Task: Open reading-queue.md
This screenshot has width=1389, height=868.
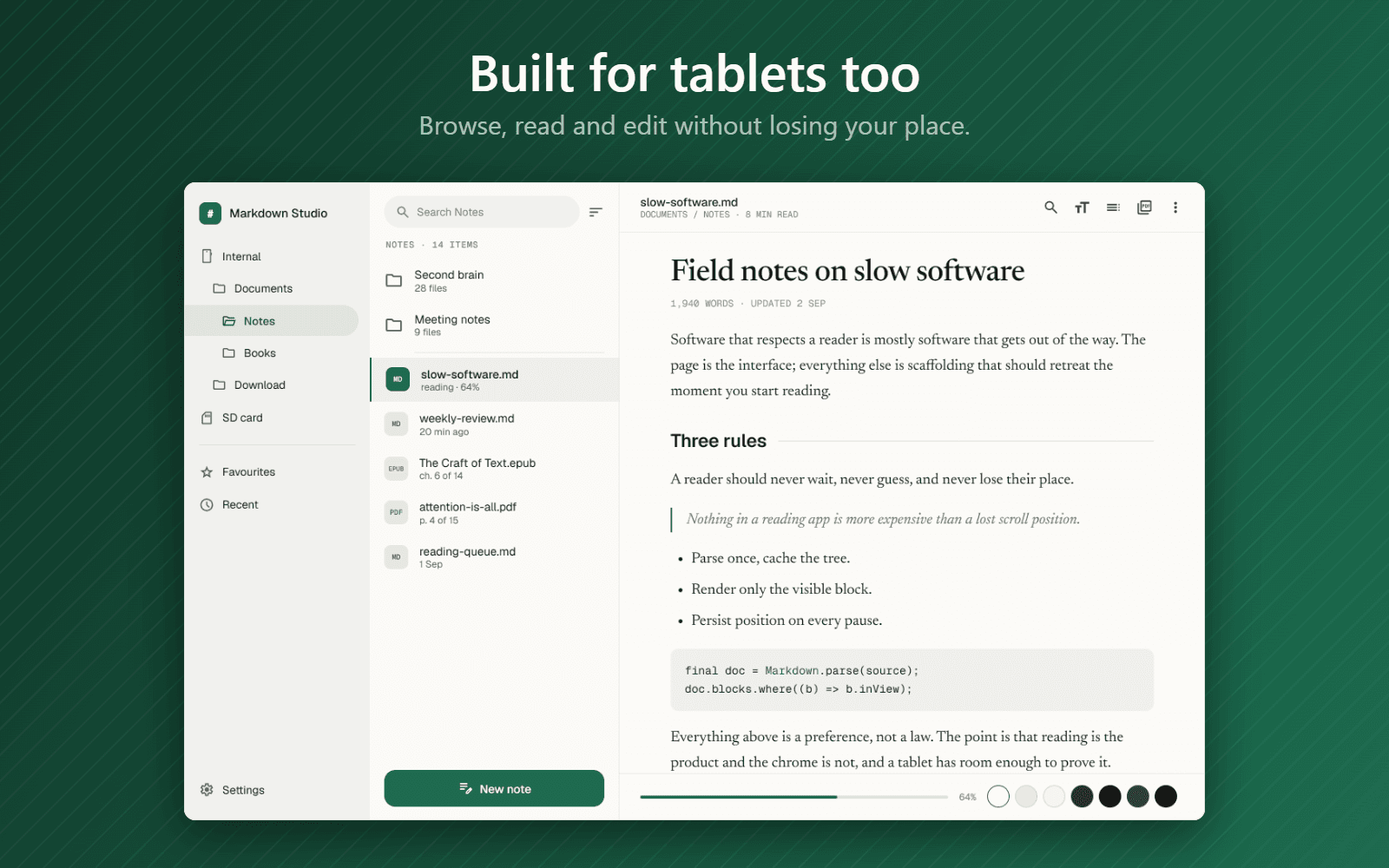Action: (495, 557)
